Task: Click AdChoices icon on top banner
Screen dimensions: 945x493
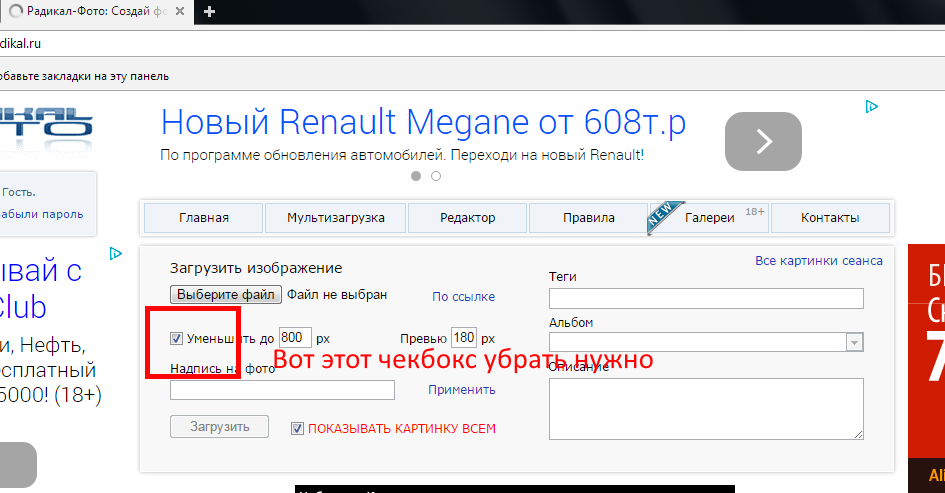Action: coord(872,106)
